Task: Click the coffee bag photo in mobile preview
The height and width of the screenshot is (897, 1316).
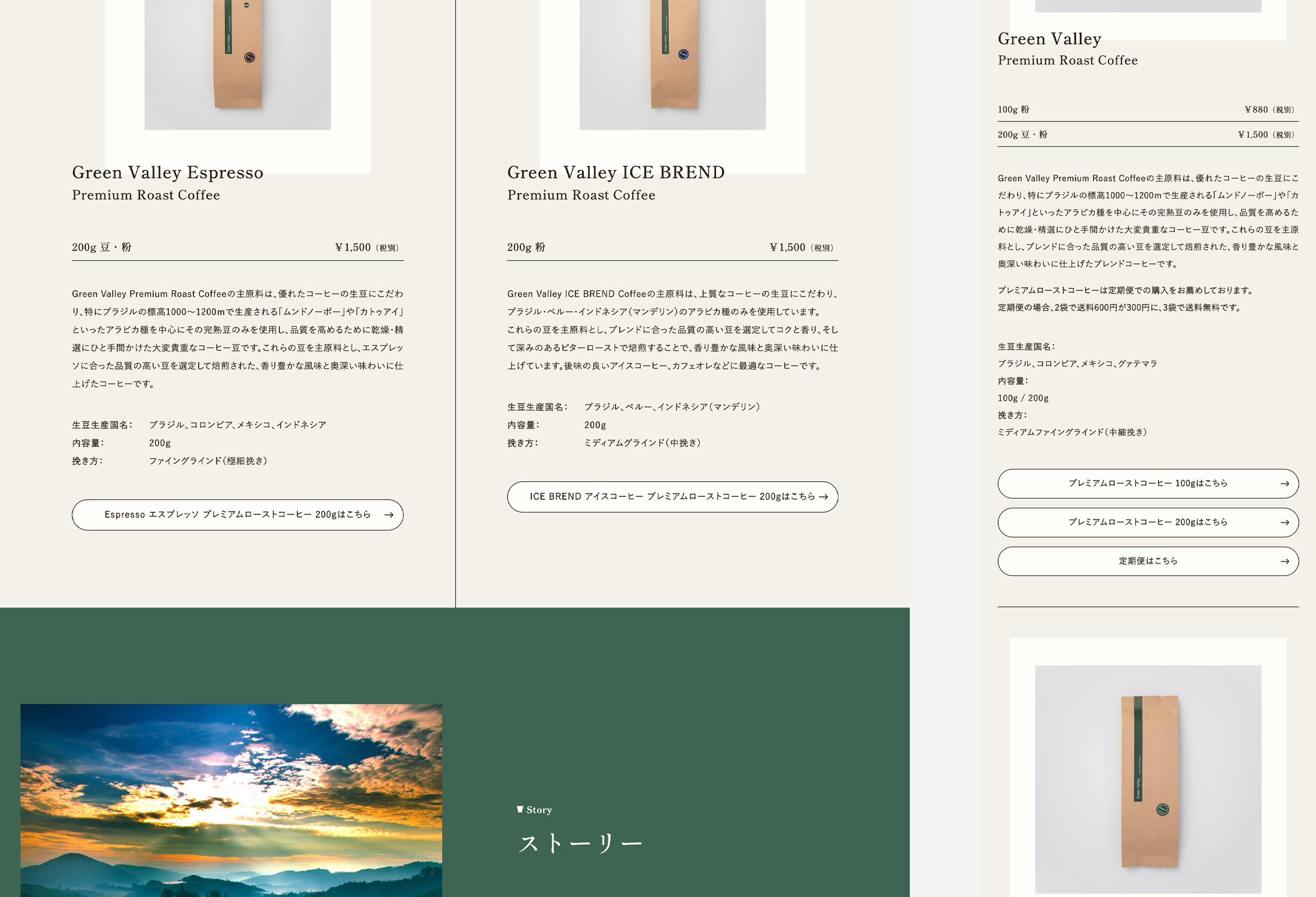Action: click(x=1148, y=779)
